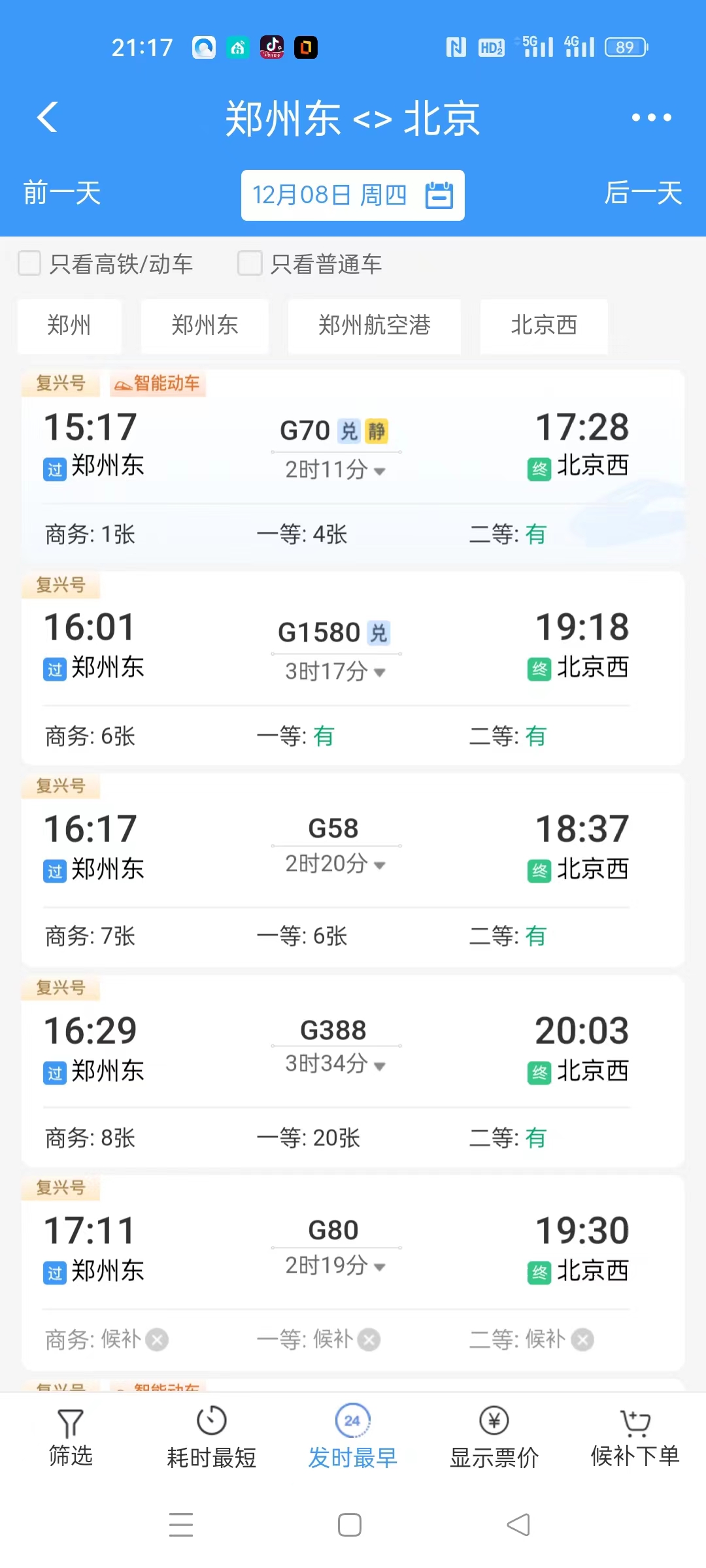Enable only high-speed/bullet trains checkbox
Viewport: 706px width, 1568px height.
(x=29, y=263)
